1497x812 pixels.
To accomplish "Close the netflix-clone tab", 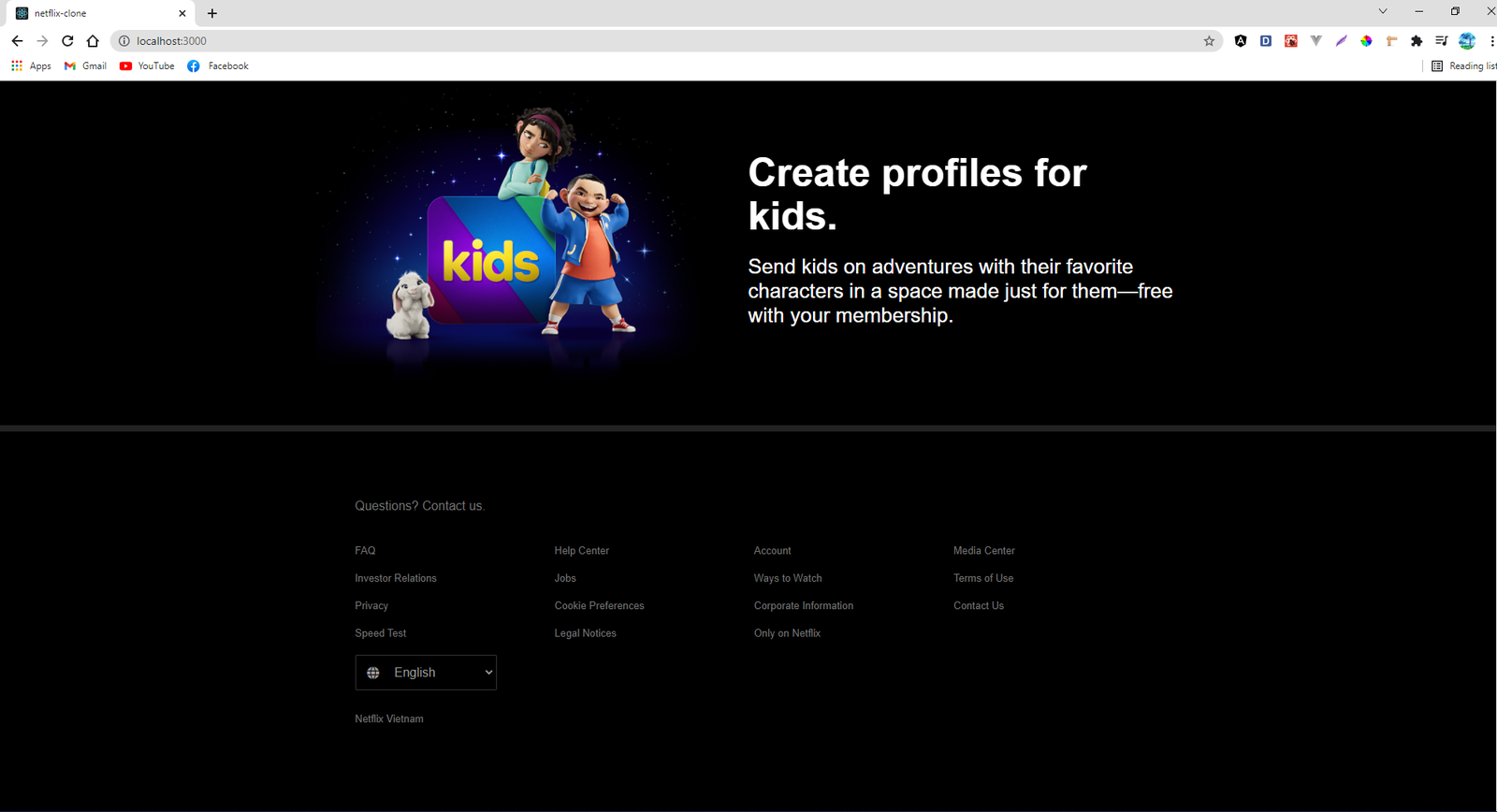I will (182, 13).
